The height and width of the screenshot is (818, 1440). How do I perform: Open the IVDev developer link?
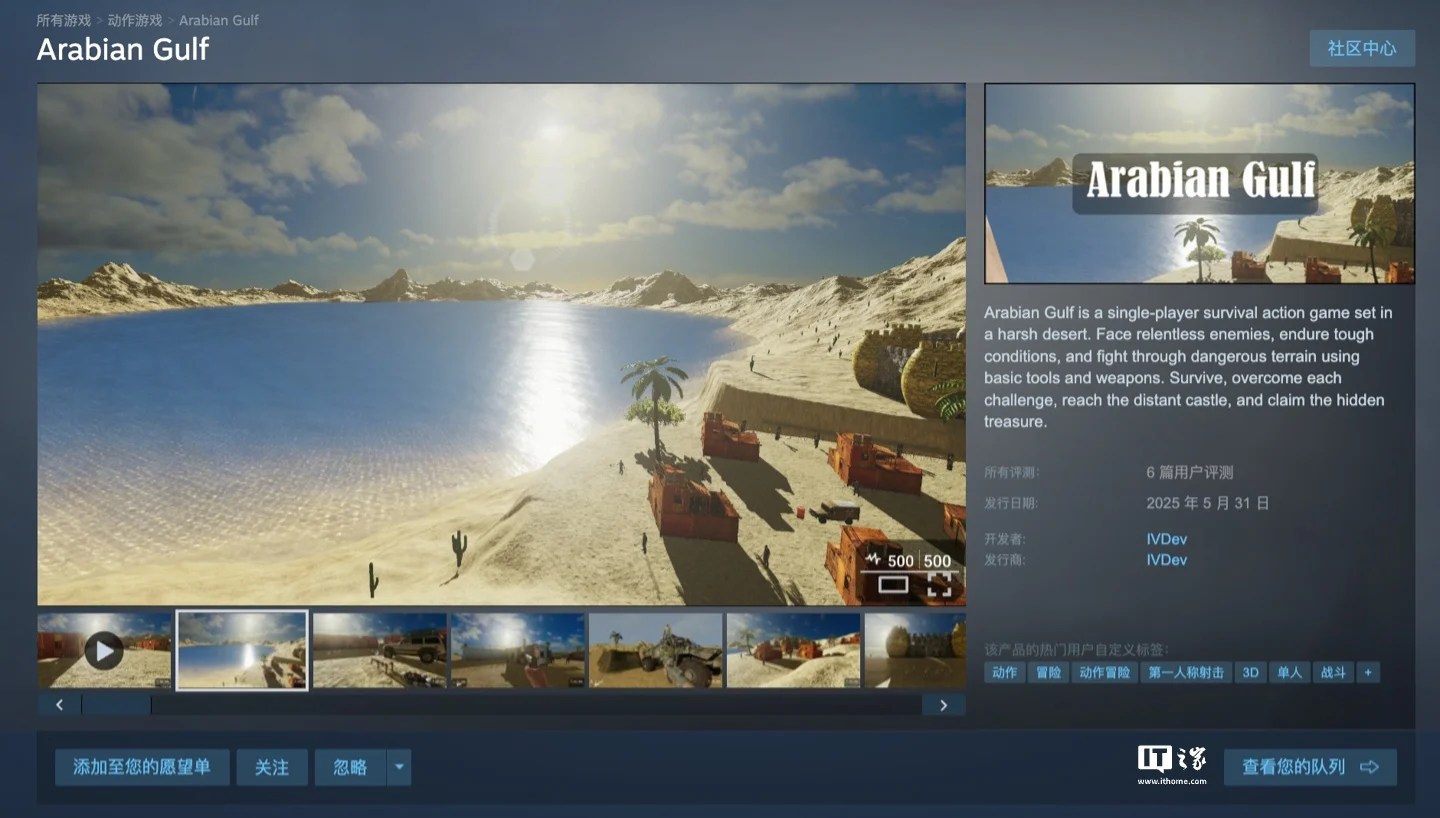point(1167,539)
